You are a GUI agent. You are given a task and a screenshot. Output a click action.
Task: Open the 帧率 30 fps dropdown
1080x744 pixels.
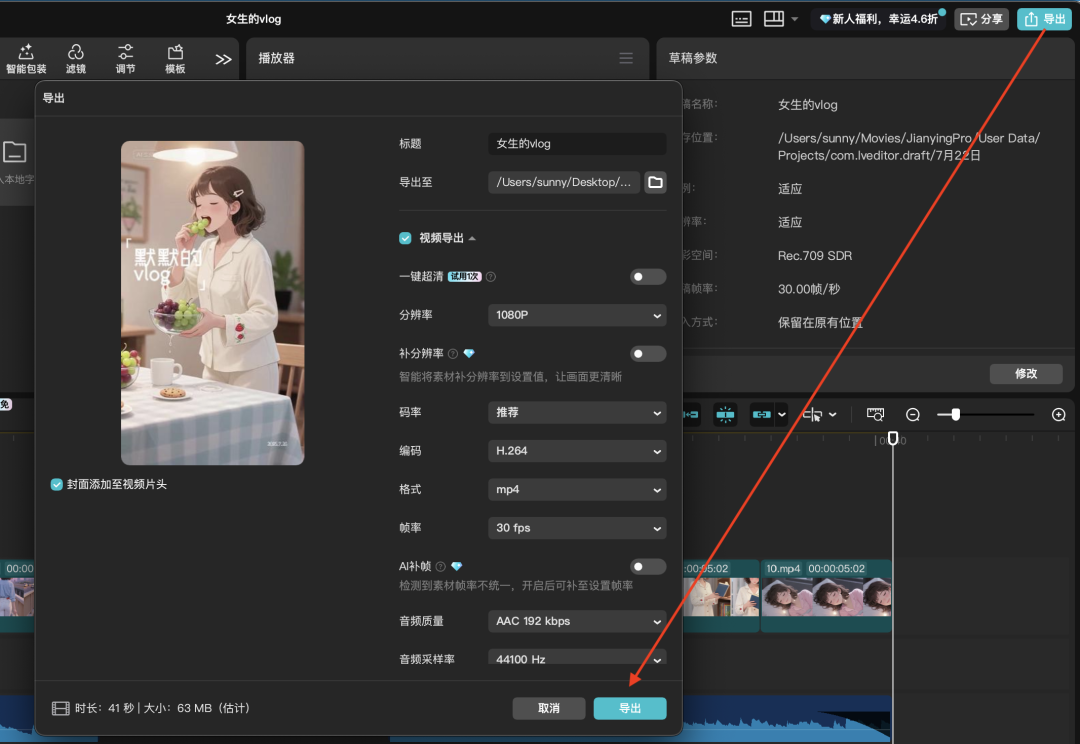coord(577,528)
